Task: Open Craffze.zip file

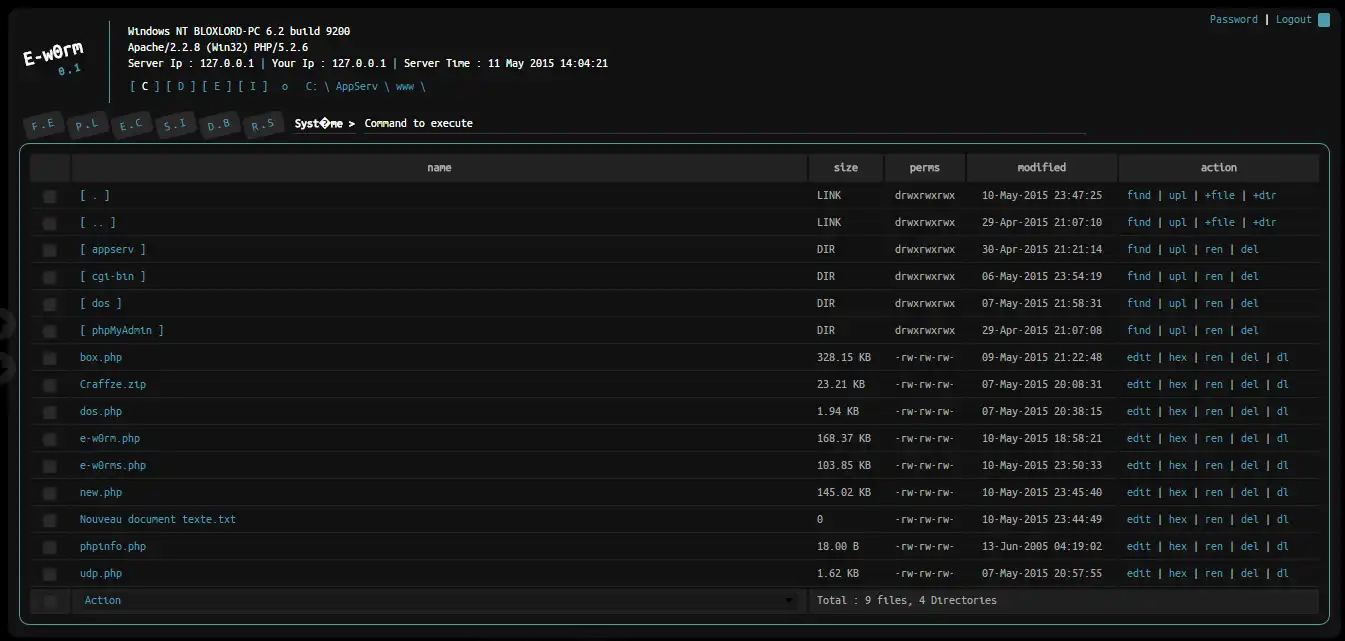Action: 113,384
